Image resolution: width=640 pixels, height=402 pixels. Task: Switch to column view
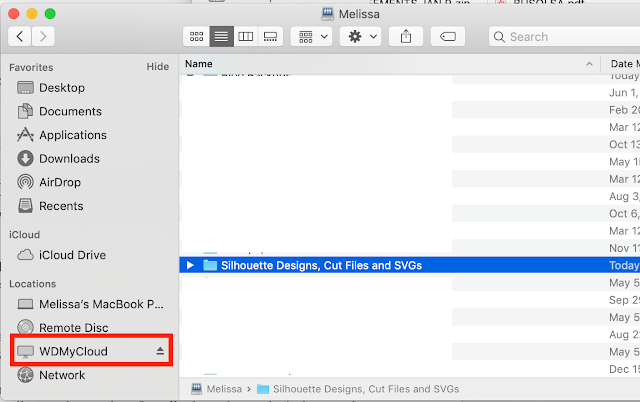246,37
